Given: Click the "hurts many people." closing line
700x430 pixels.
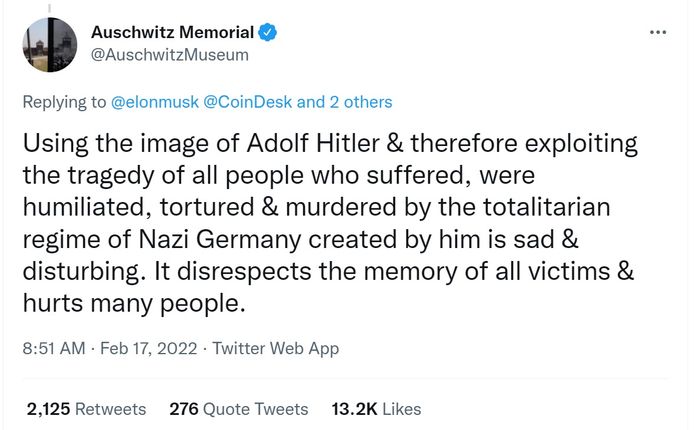Looking at the screenshot, I should pos(134,304).
